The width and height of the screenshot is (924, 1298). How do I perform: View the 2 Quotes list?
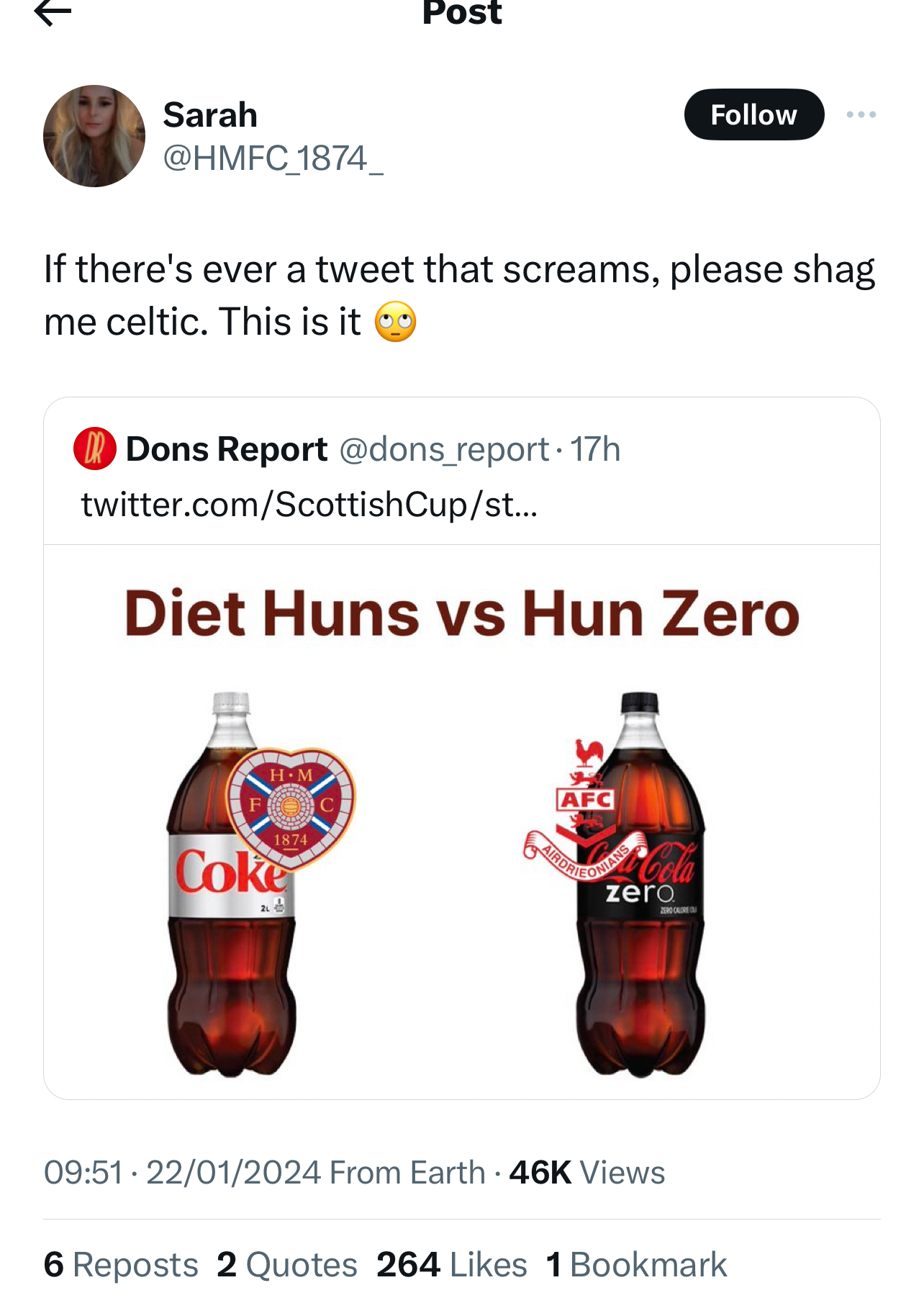click(287, 1265)
